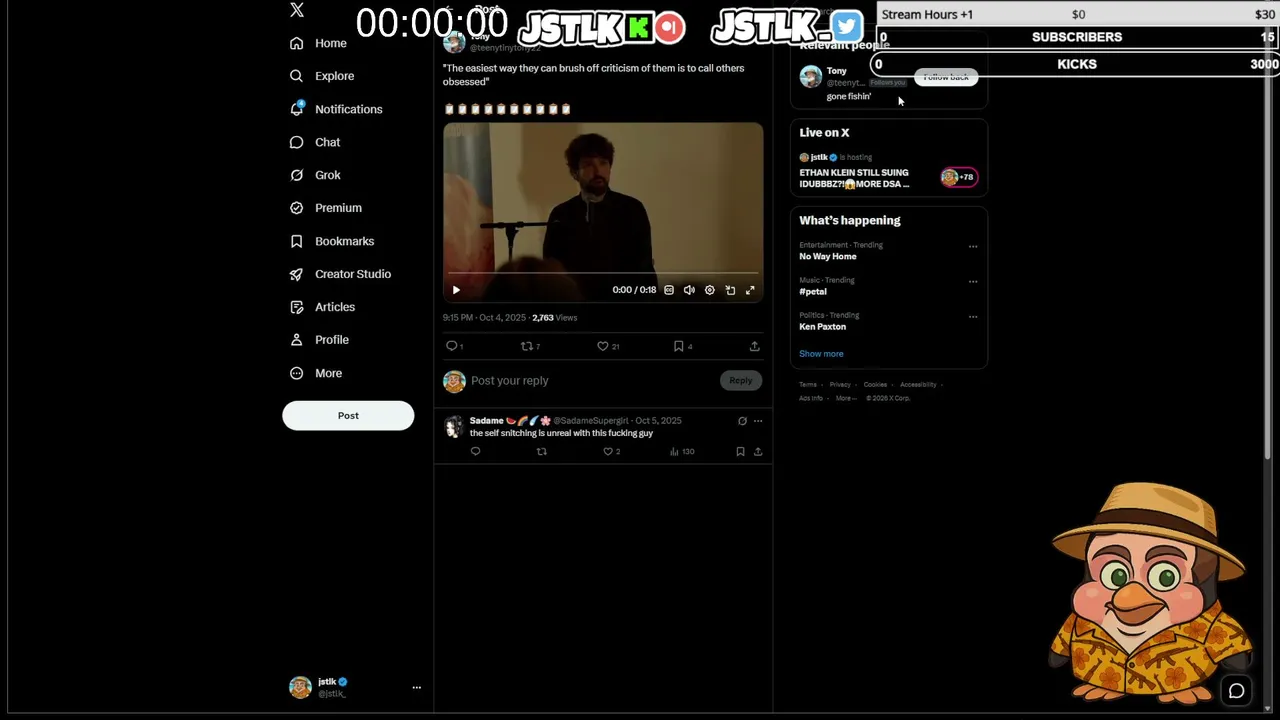Viewport: 1280px width, 720px height.
Task: Click the Reply button
Action: point(741,381)
